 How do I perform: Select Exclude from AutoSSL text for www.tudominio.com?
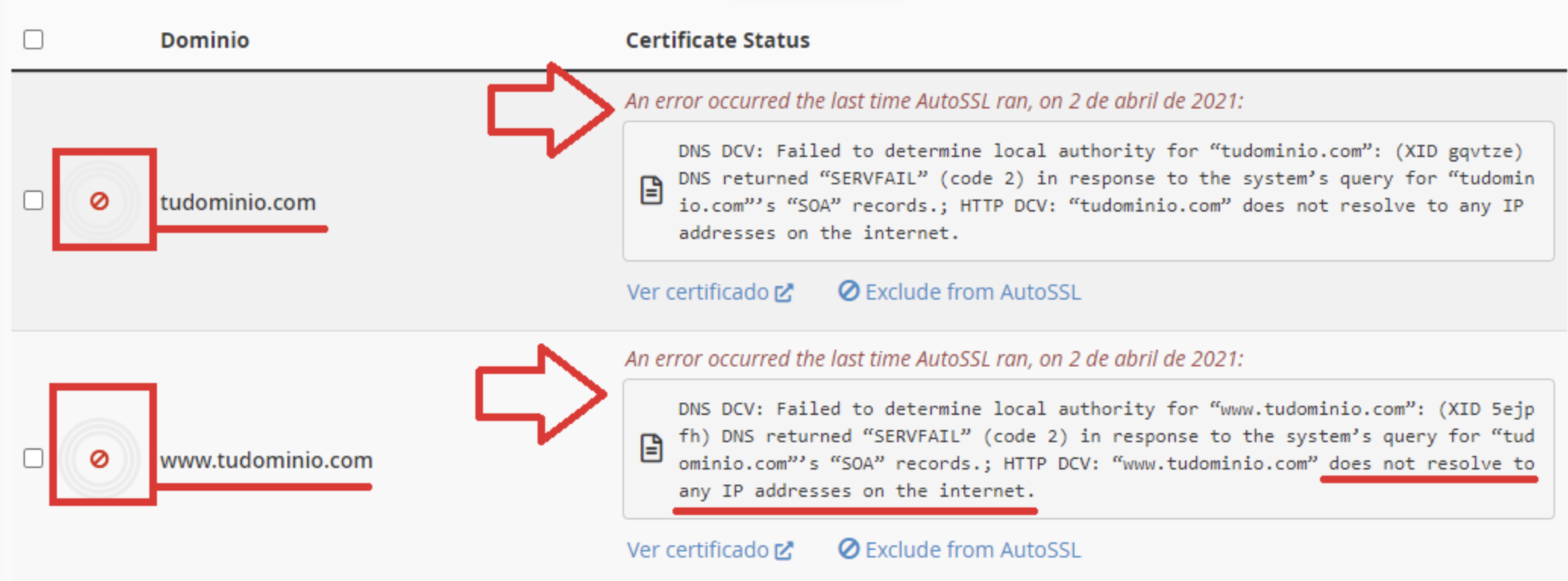click(973, 551)
